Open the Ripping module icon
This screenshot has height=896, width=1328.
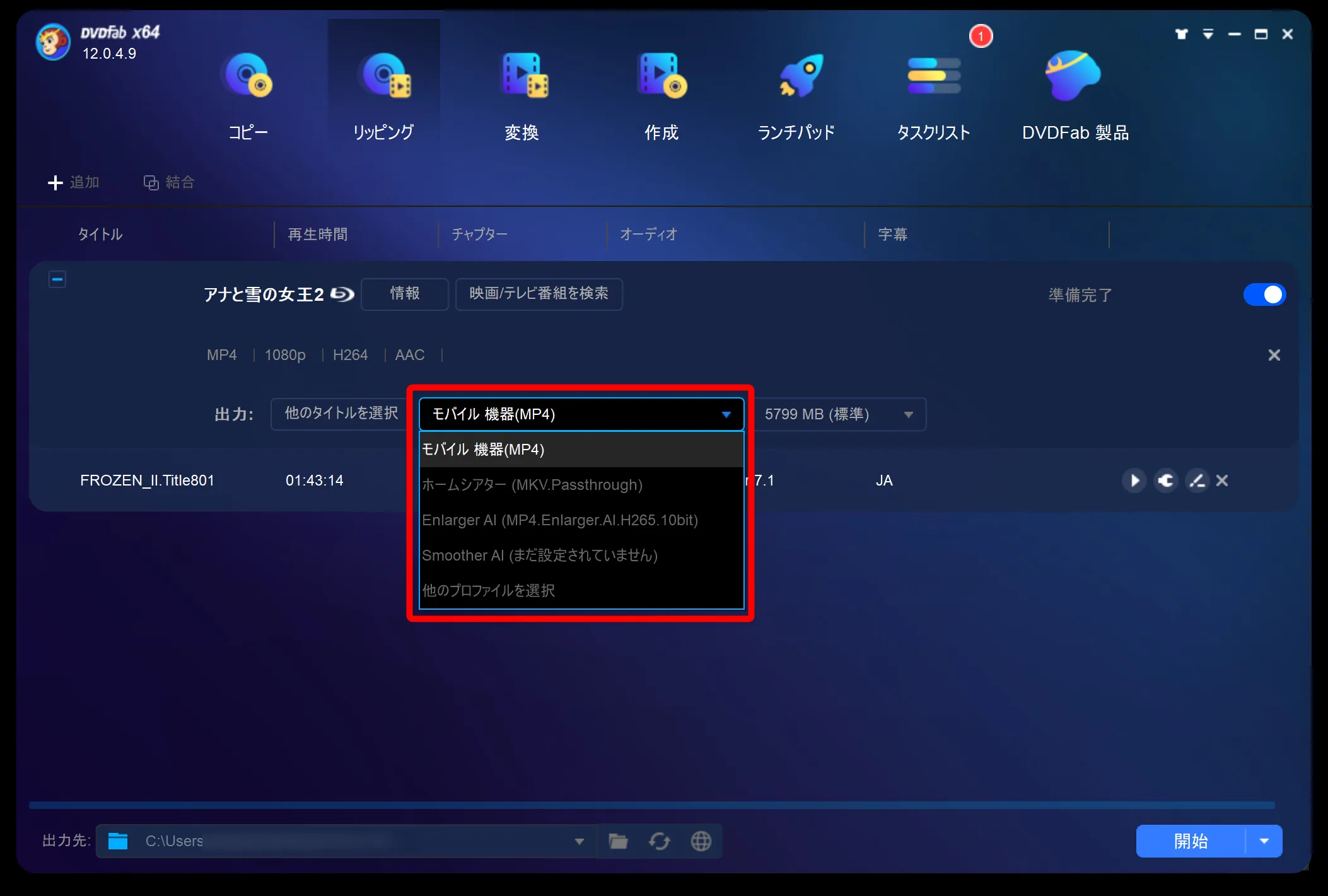[x=384, y=76]
